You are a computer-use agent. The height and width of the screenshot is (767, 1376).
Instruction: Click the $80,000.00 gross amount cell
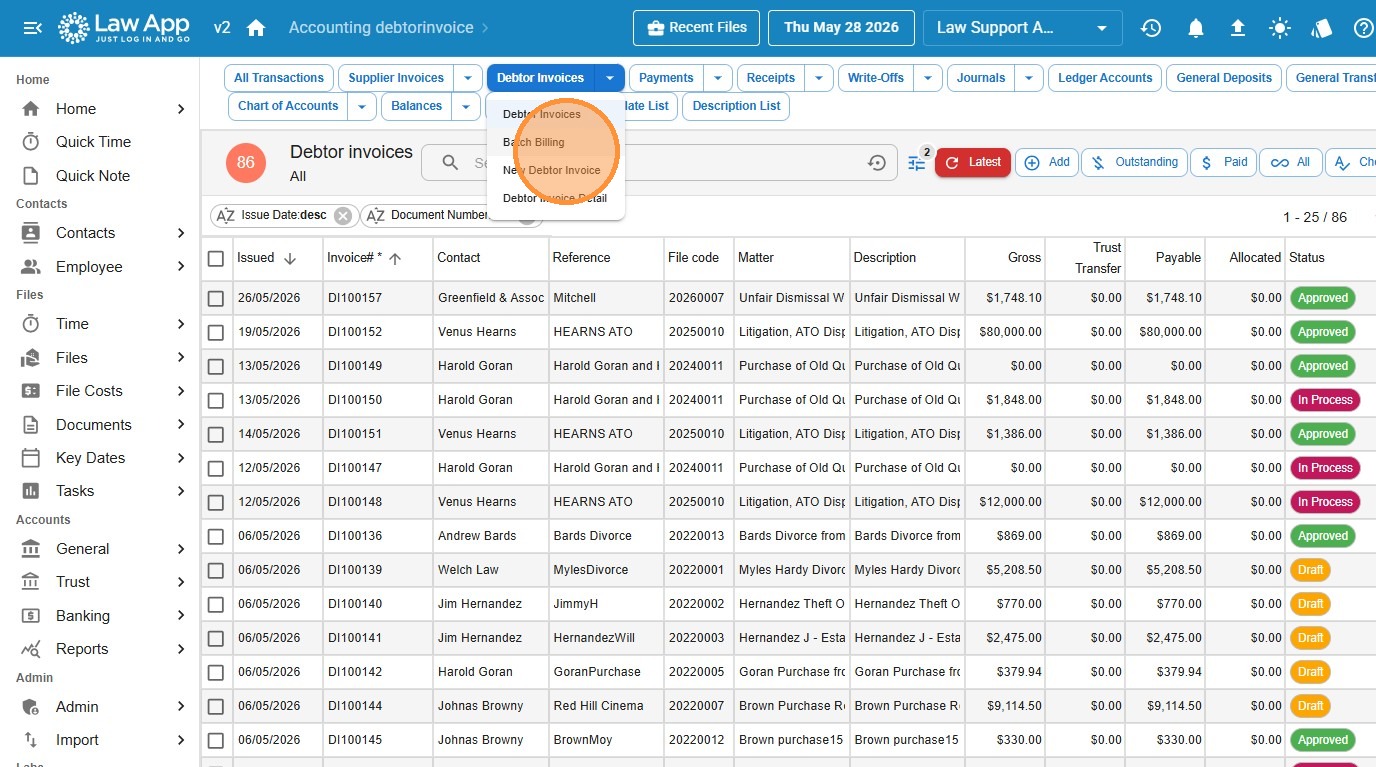pos(1005,332)
